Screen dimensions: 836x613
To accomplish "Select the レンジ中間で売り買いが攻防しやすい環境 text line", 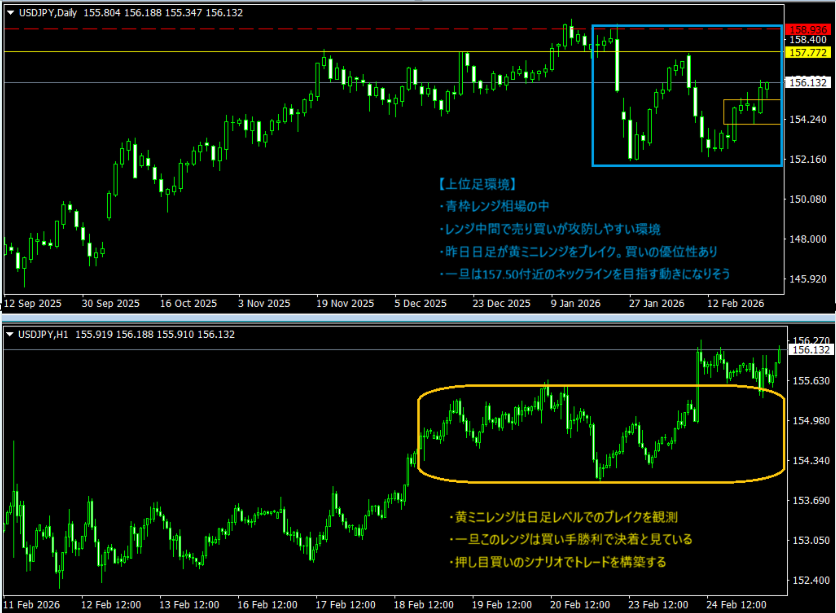I will click(550, 229).
